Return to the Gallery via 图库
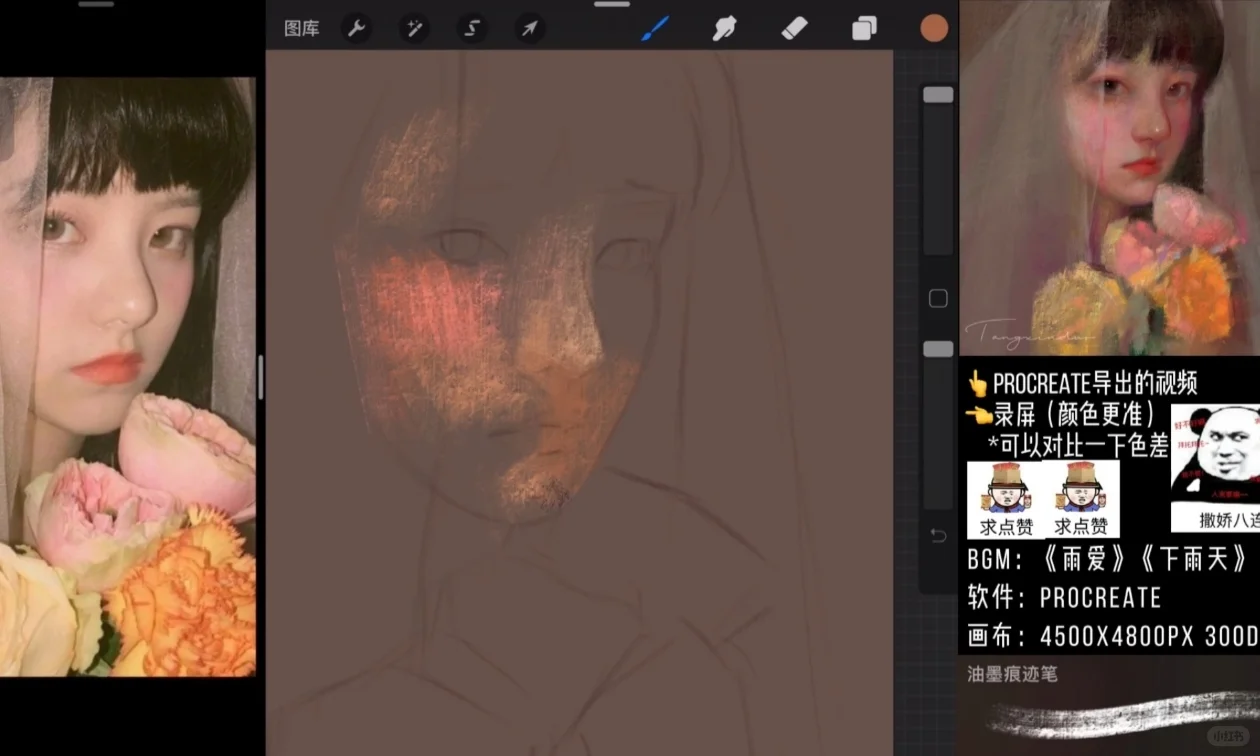This screenshot has height=756, width=1260. pos(301,28)
